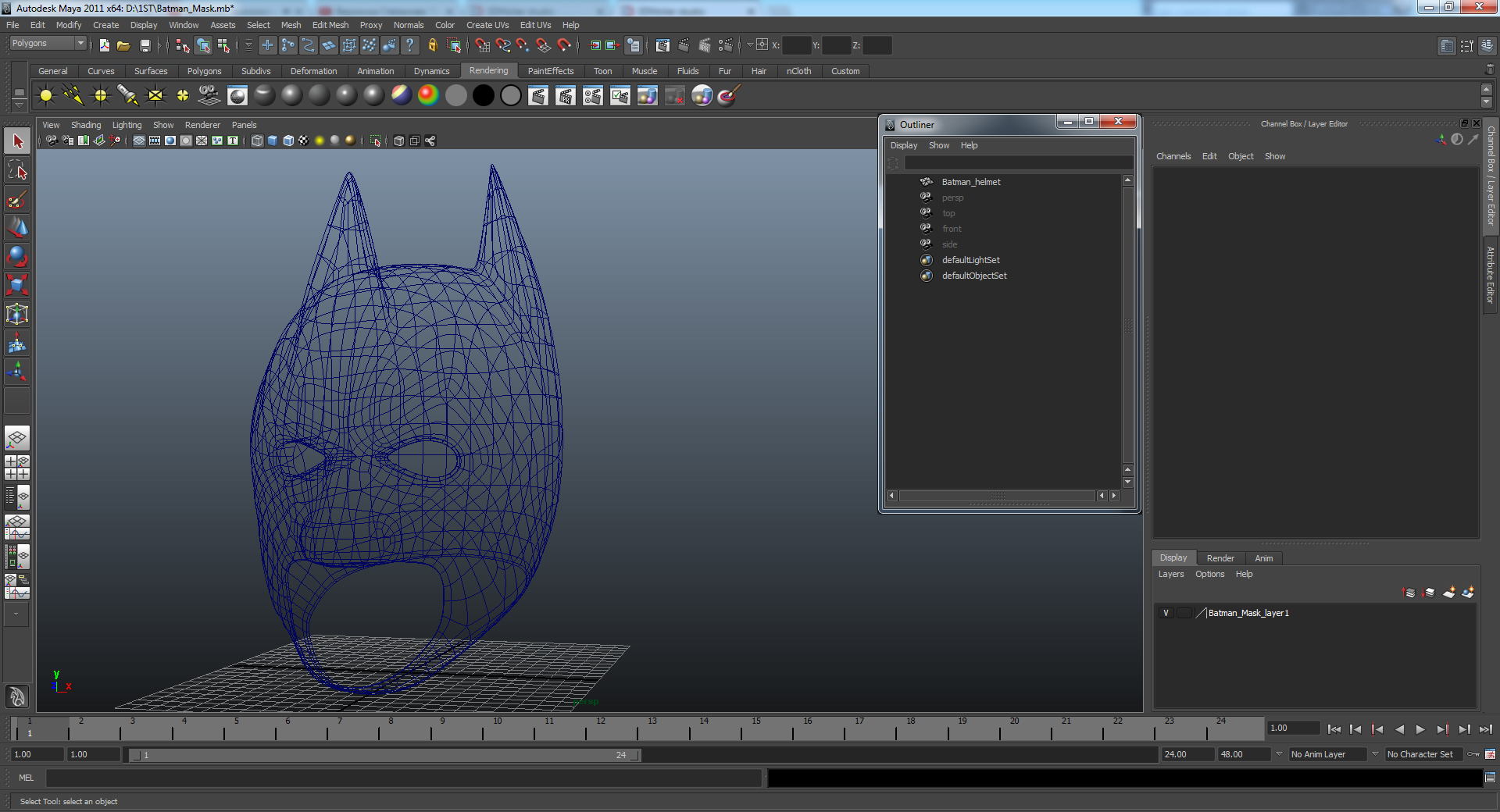Select the arrow Select Tool in toolbox
Viewport: 1500px width, 812px height.
click(x=17, y=141)
